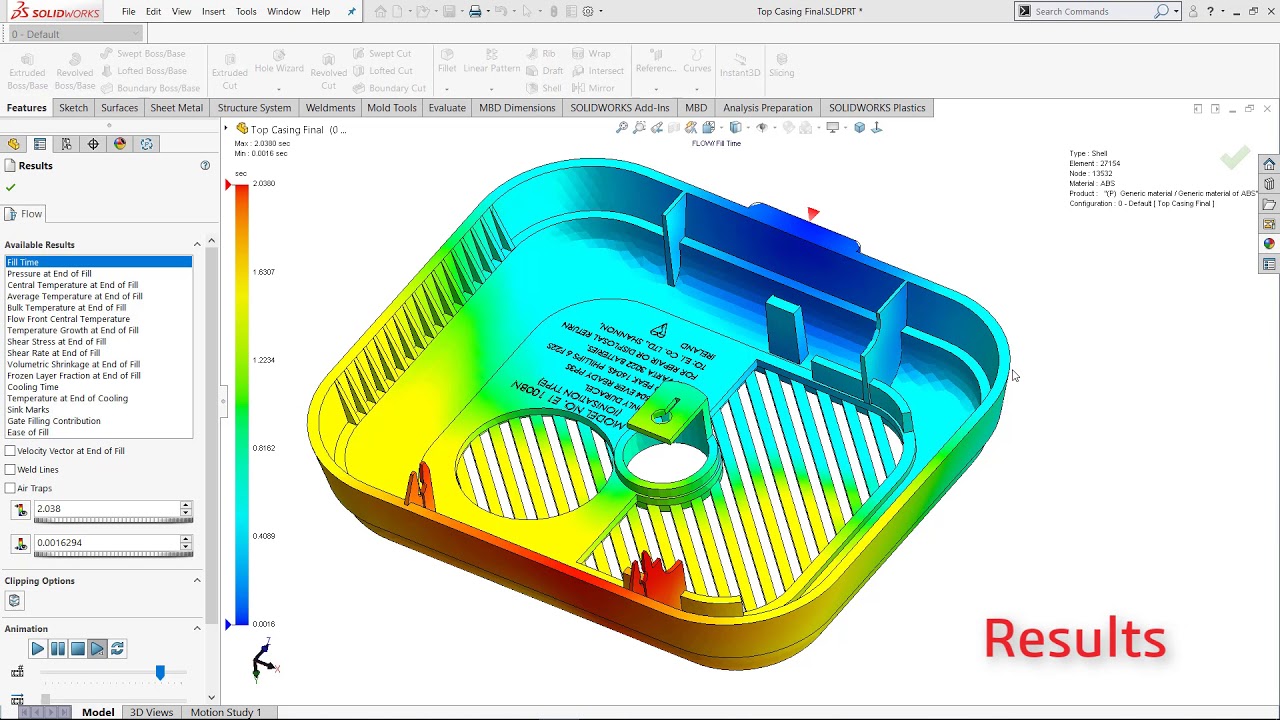Collapse the Animation section
This screenshot has width=1280, height=720.
pyautogui.click(x=197, y=629)
